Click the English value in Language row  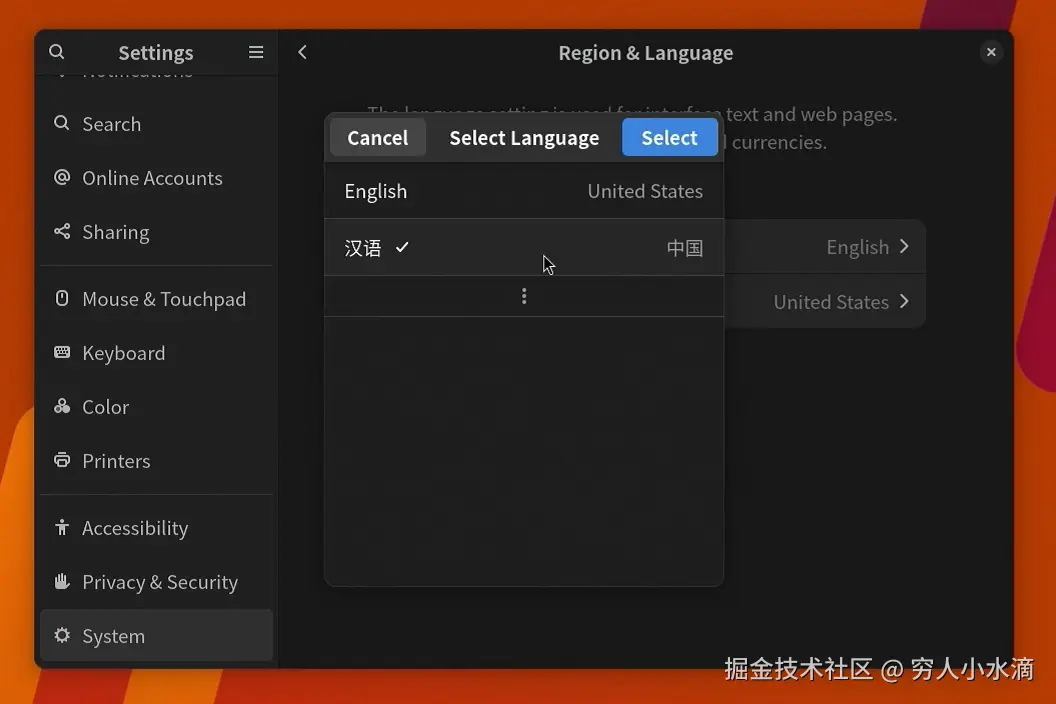click(x=857, y=247)
